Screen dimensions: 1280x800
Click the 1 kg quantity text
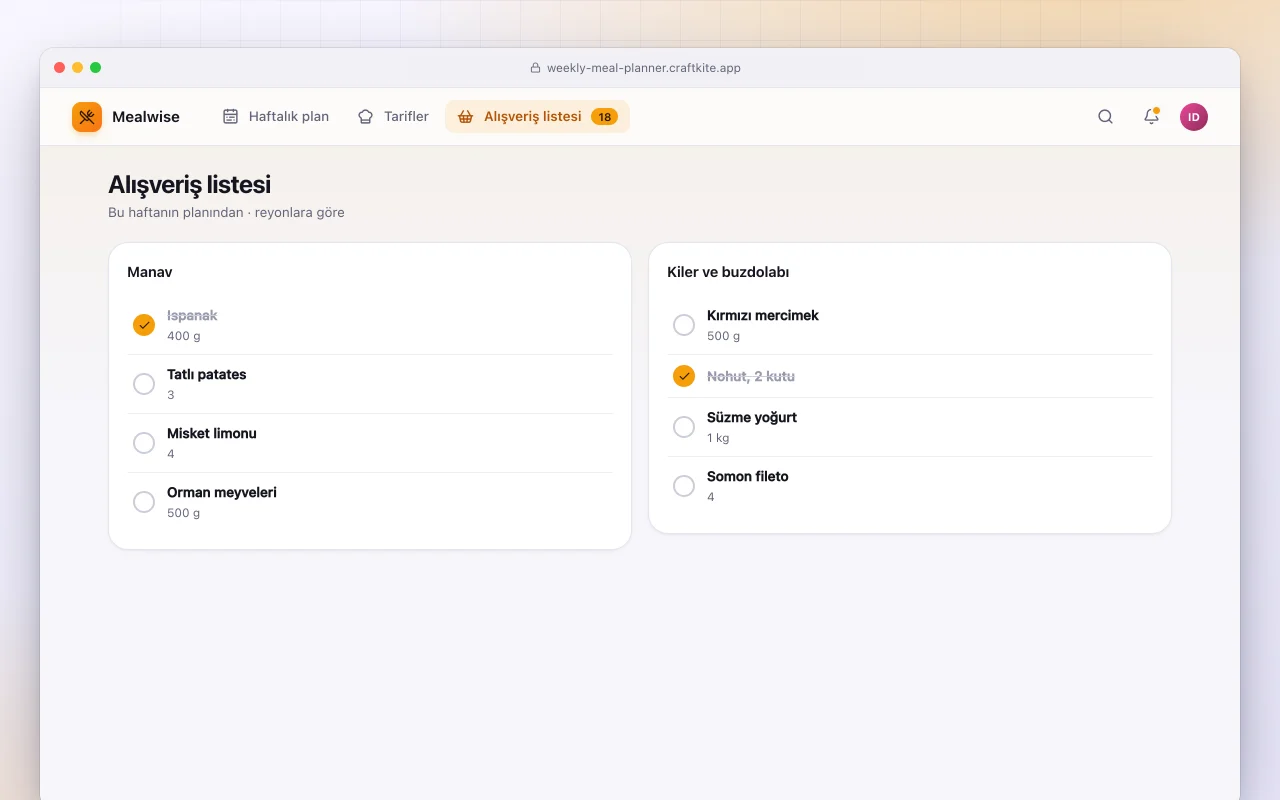coord(718,438)
